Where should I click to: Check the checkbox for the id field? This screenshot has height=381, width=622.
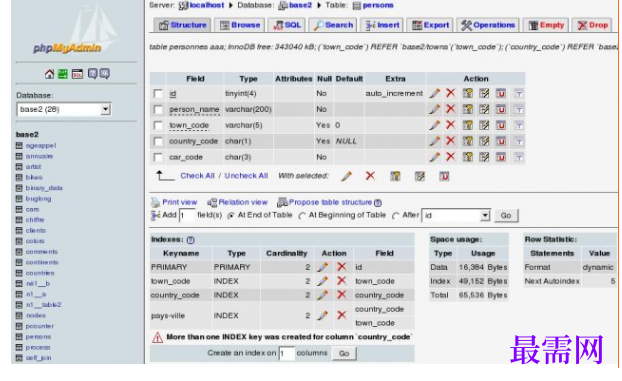point(158,94)
